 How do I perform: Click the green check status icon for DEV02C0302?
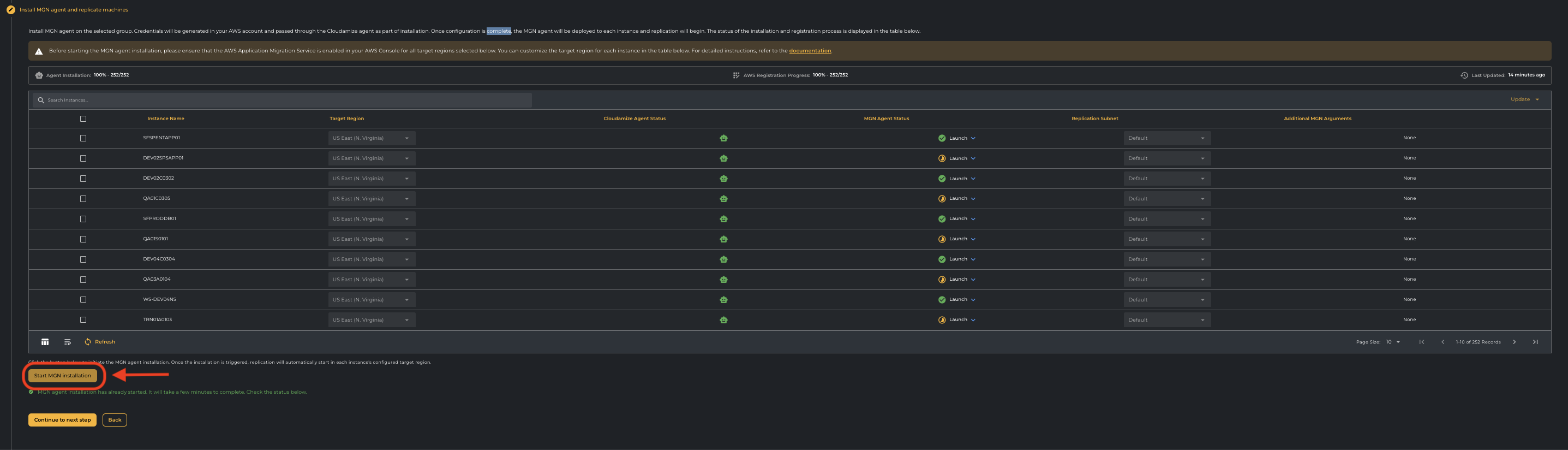point(942,179)
